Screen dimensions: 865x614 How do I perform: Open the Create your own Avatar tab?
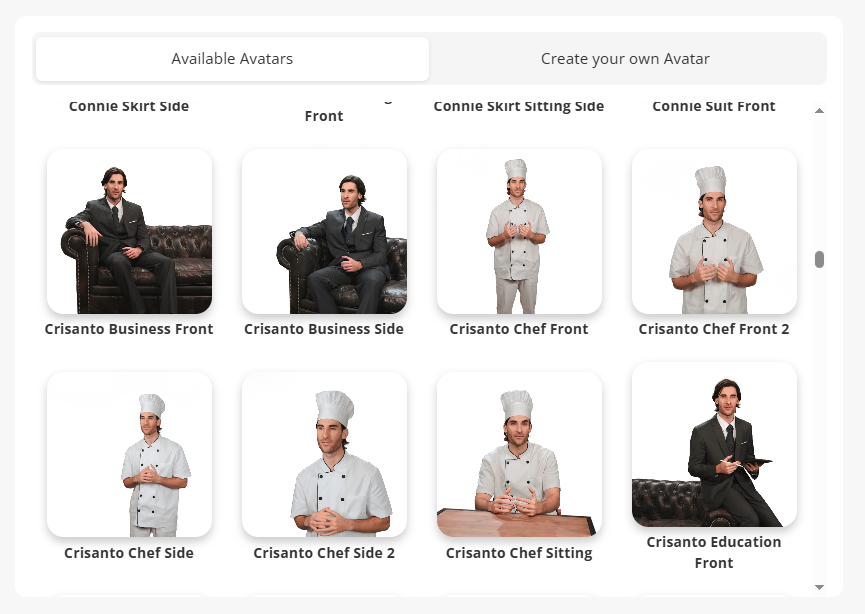tap(625, 59)
